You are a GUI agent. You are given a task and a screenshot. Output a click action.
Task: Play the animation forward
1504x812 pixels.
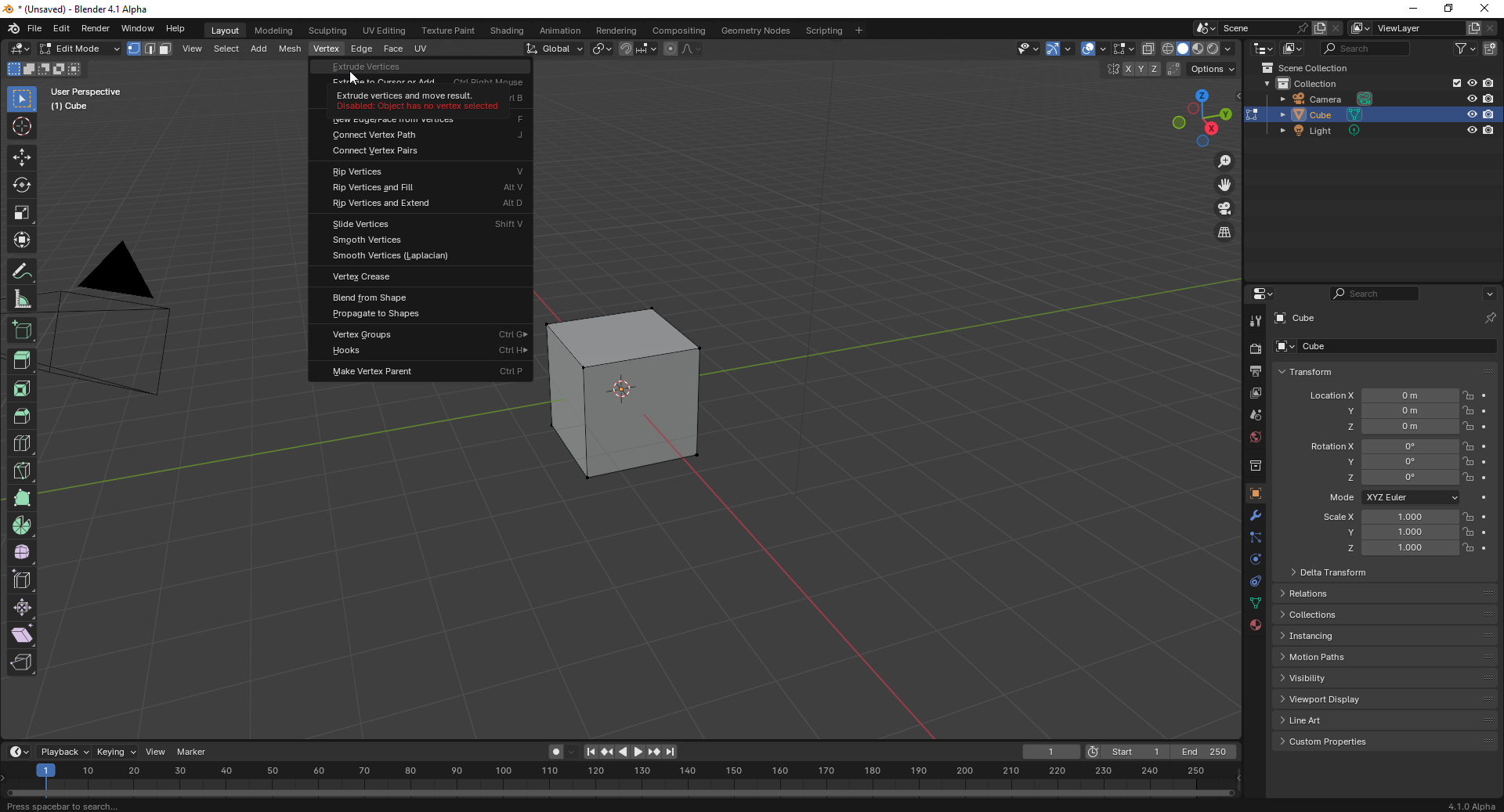pyautogui.click(x=638, y=752)
